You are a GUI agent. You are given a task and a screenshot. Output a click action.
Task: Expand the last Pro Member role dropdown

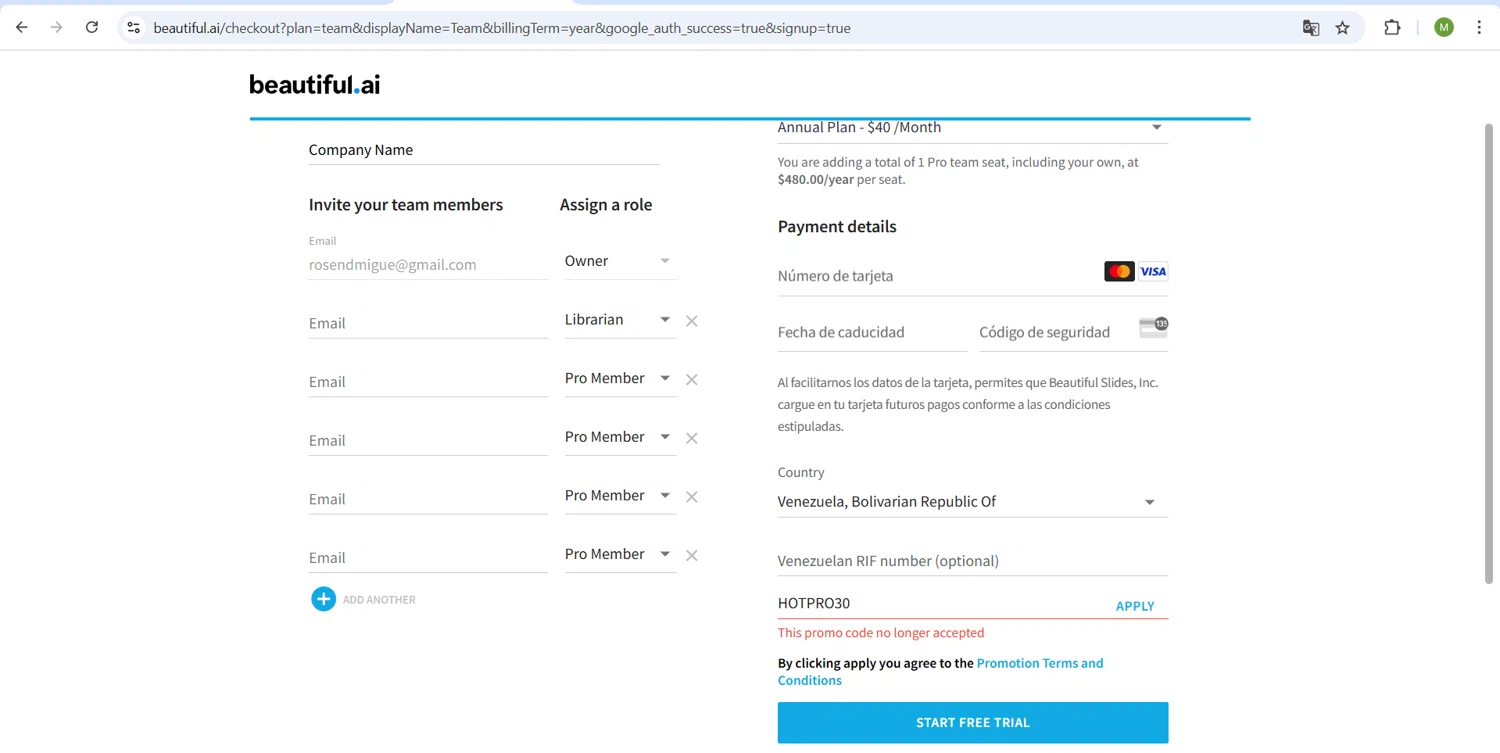pyautogui.click(x=620, y=554)
